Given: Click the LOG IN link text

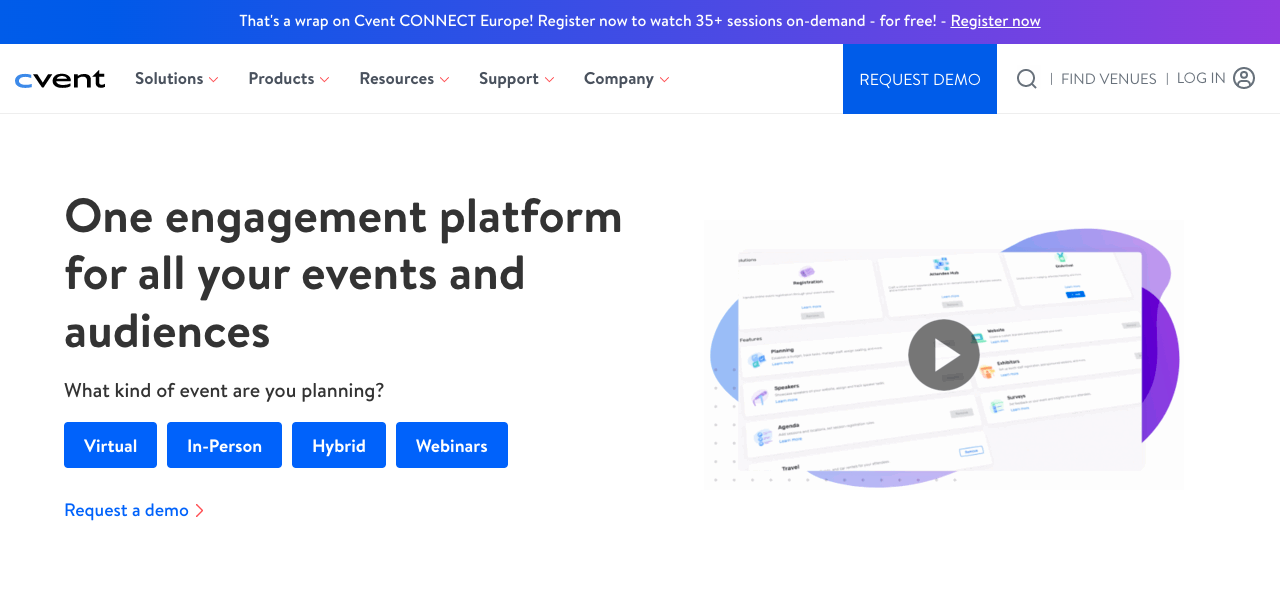Looking at the screenshot, I should tap(1201, 78).
